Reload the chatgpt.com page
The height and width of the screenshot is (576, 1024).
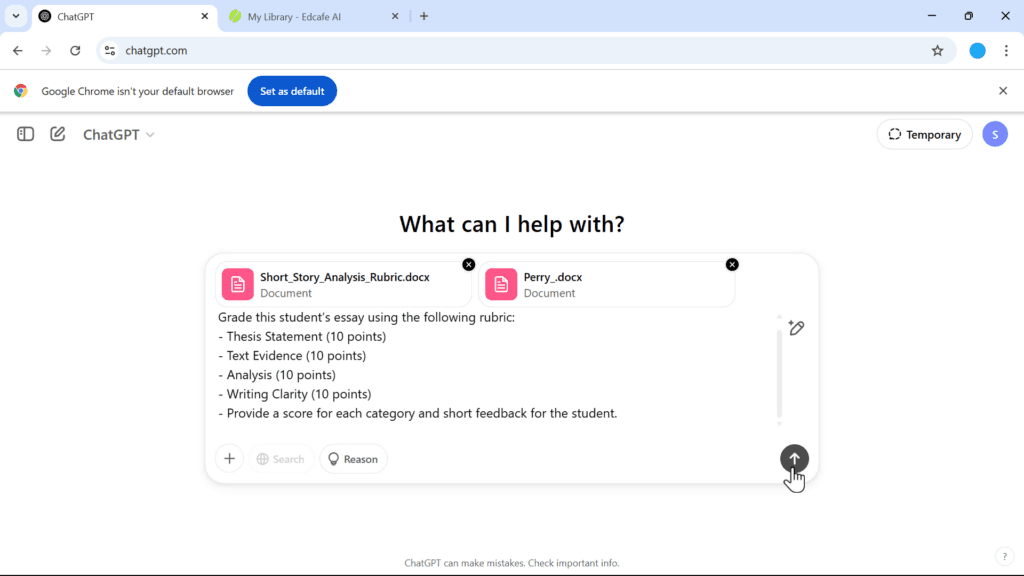75,50
